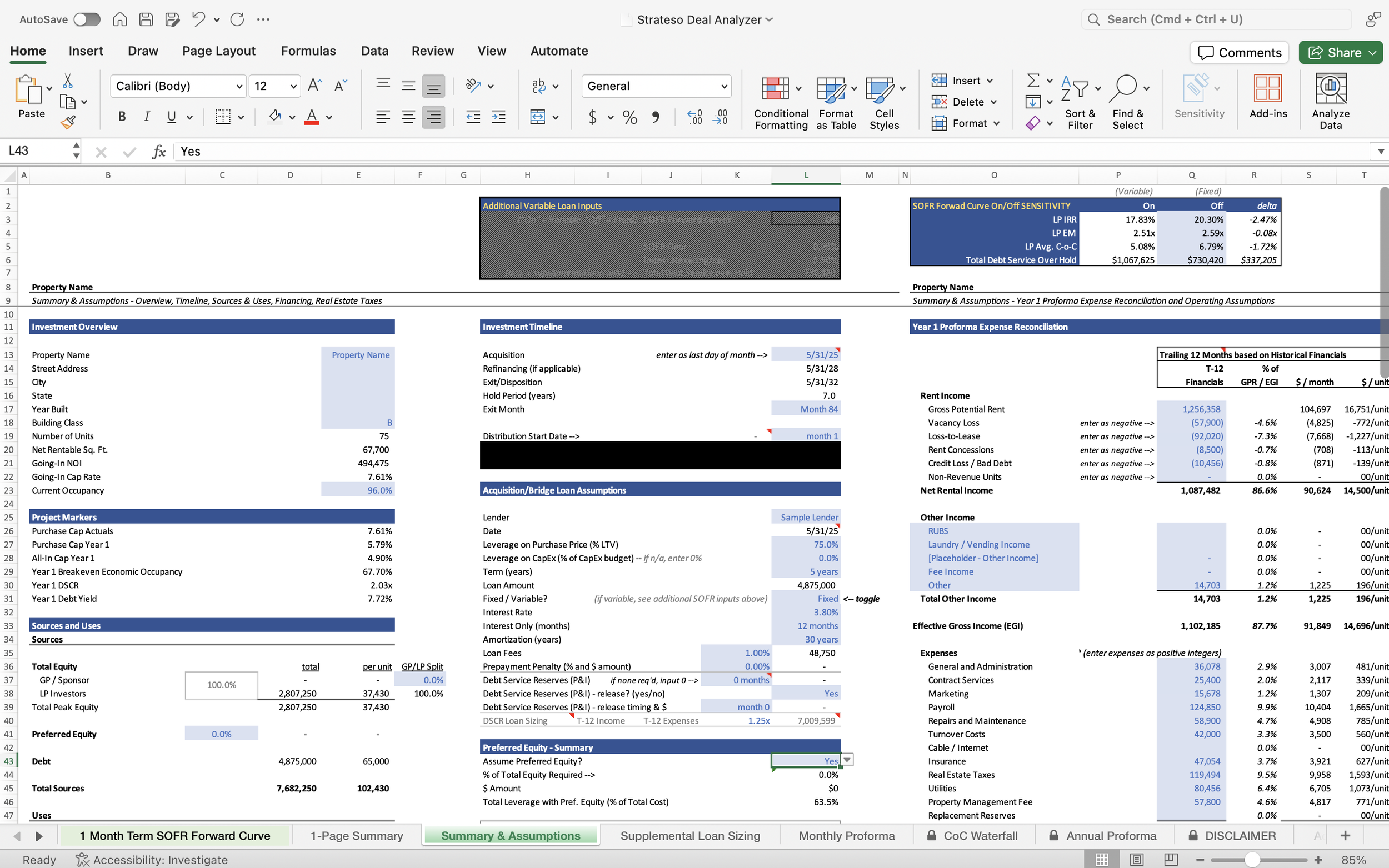Image resolution: width=1389 pixels, height=868 pixels.
Task: Click the Format Painter brush icon
Action: click(x=68, y=122)
